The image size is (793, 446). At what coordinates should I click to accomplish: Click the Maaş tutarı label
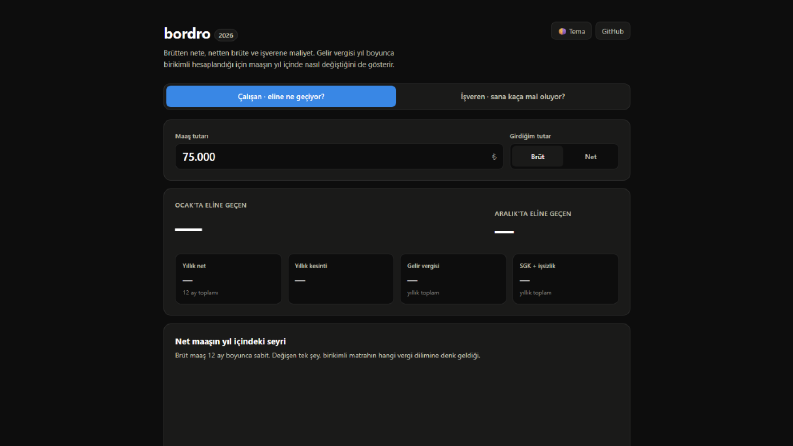point(192,136)
